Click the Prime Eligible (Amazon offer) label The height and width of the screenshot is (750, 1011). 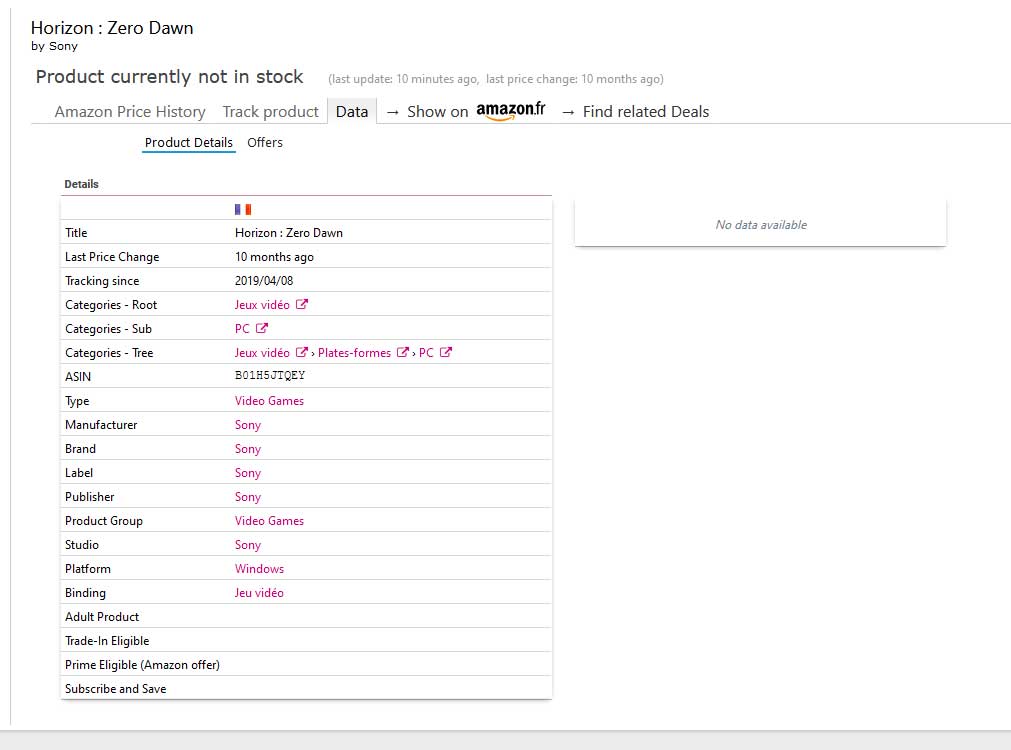click(x=142, y=665)
